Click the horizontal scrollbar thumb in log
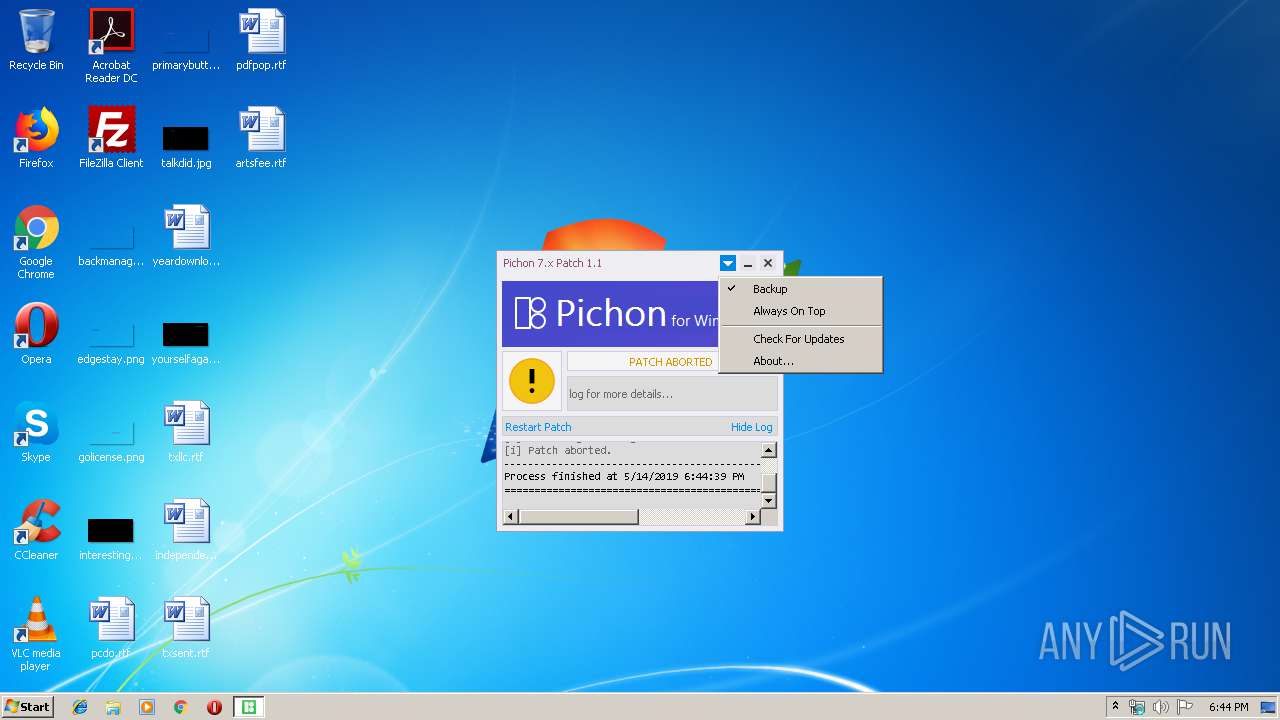 pos(578,517)
